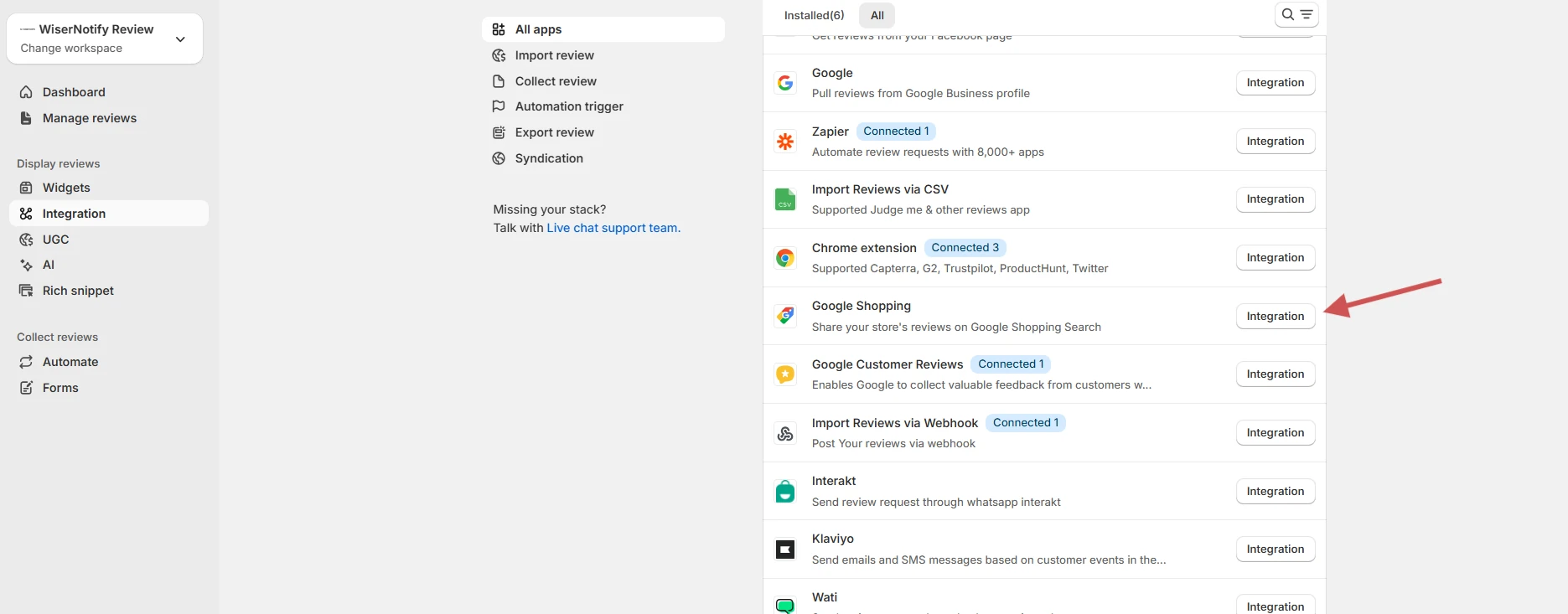Click the Import Reviews via Webhook logo
This screenshot has height=614, width=1568.
coord(785,433)
